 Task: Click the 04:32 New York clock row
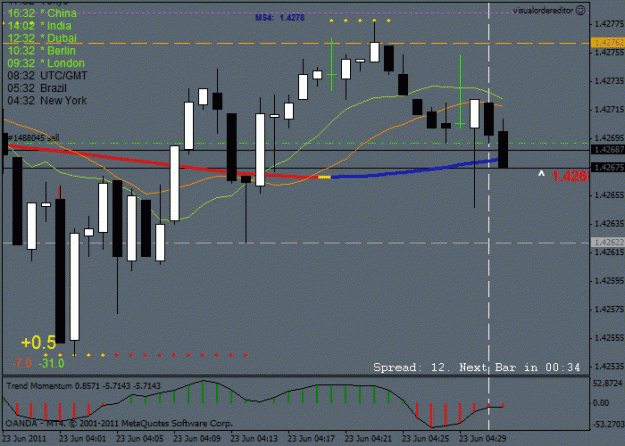coord(47,100)
